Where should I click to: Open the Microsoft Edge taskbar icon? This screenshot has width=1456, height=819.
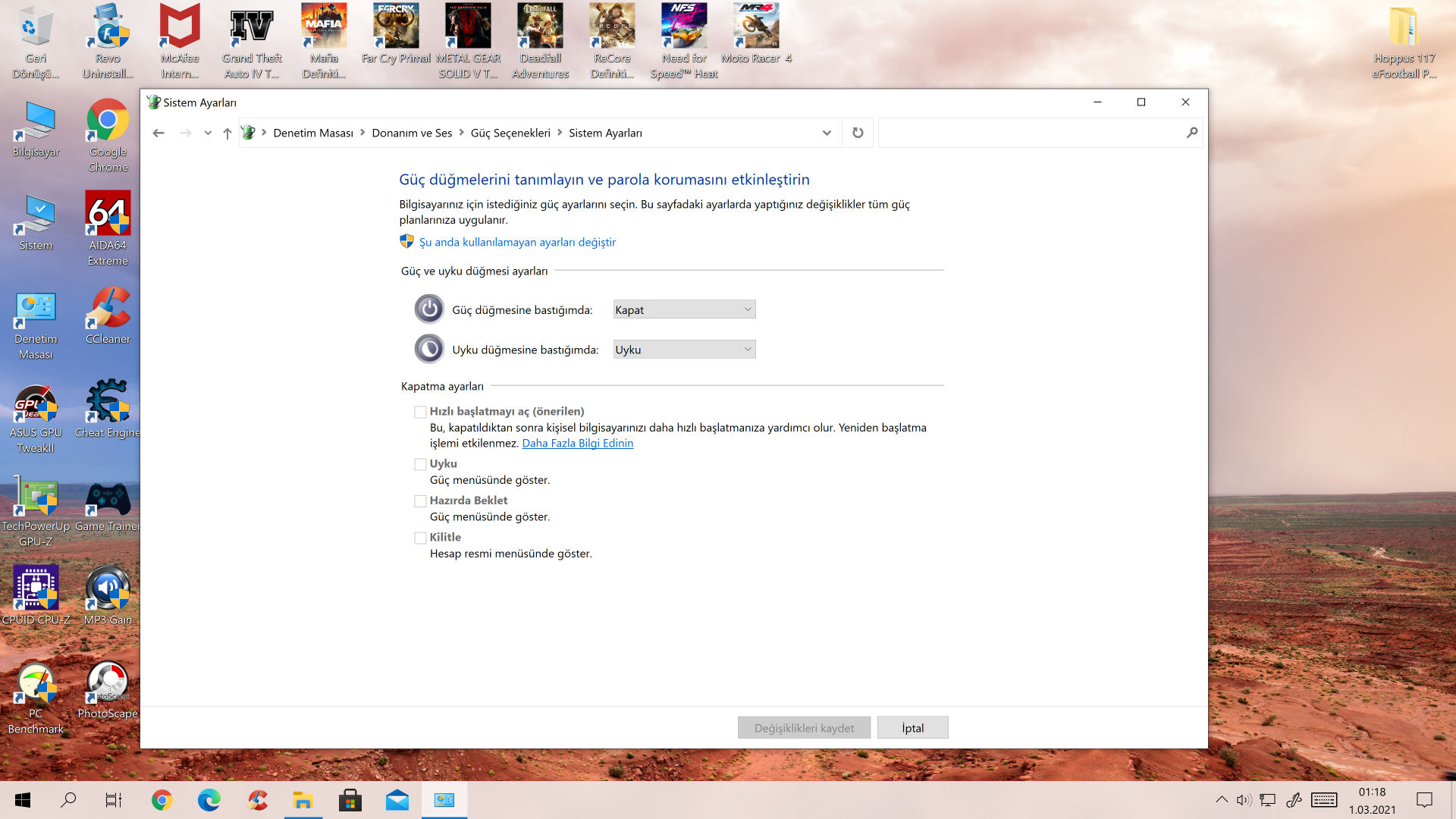pyautogui.click(x=209, y=800)
